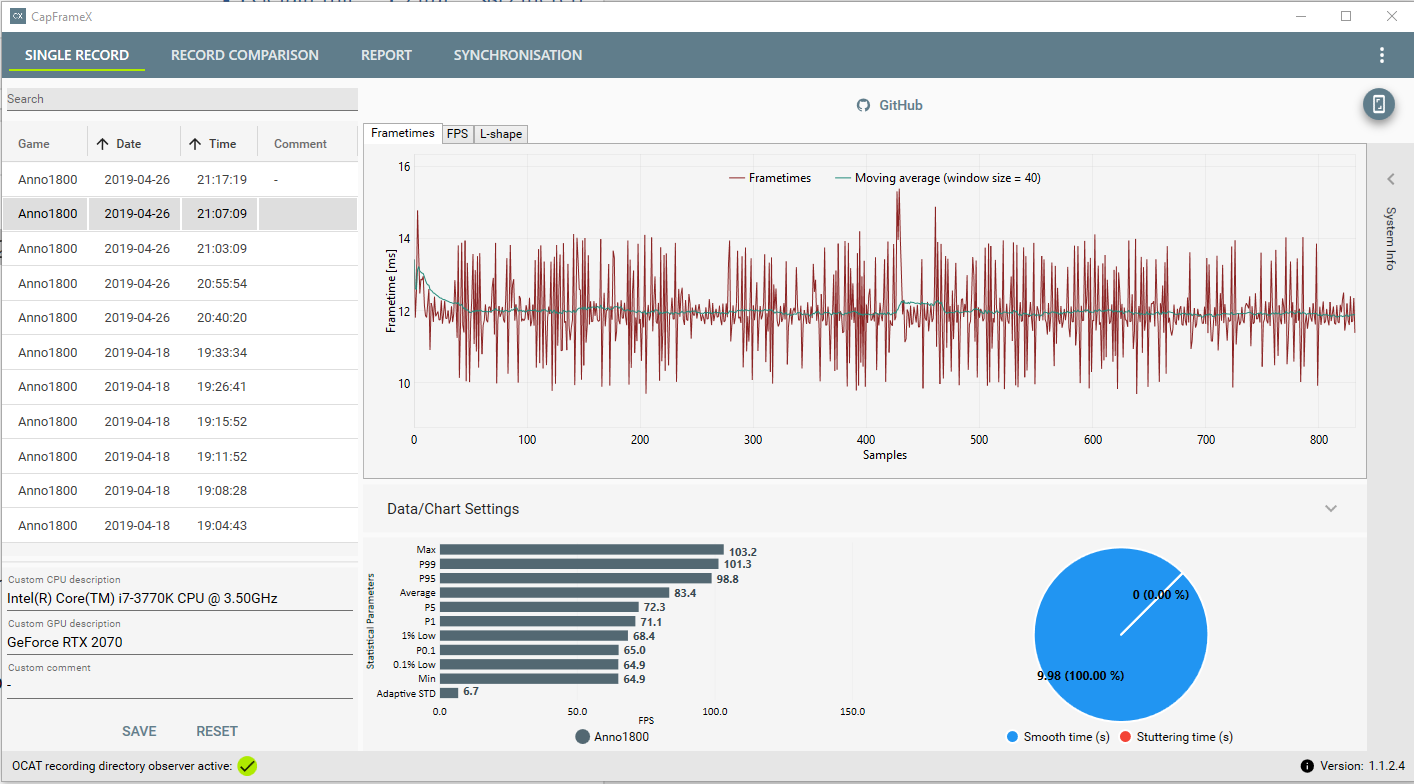Click the GitHub octocat icon
This screenshot has height=784, width=1414.
point(863,105)
